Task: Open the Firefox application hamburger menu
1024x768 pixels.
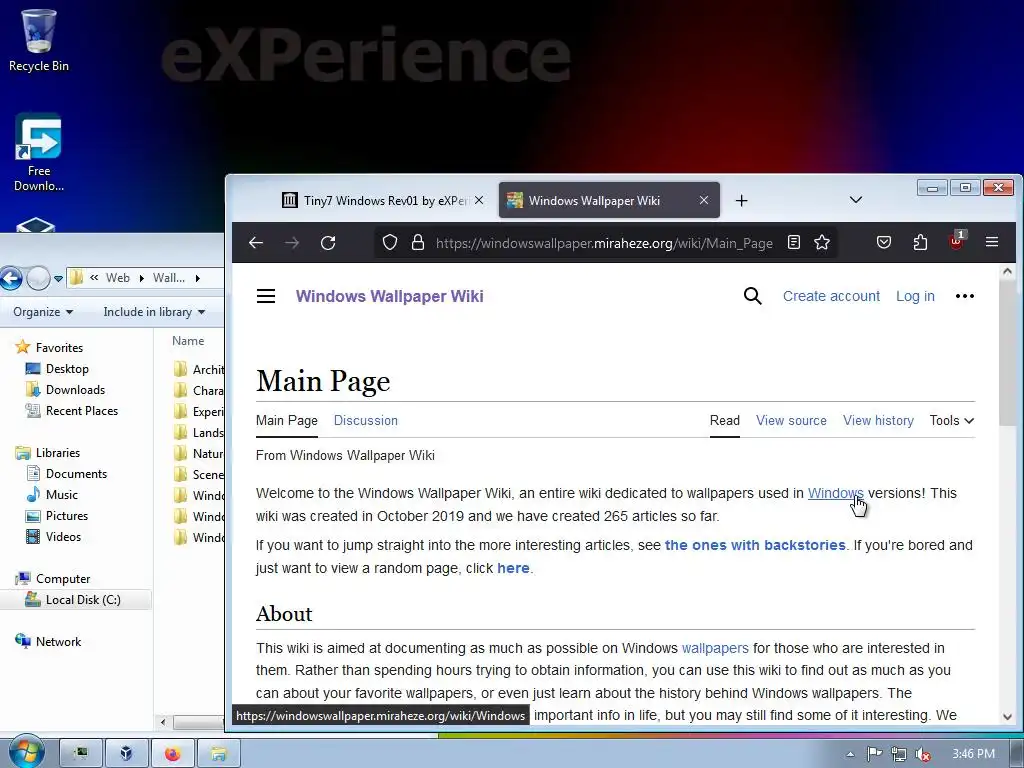Action: pyautogui.click(x=992, y=242)
